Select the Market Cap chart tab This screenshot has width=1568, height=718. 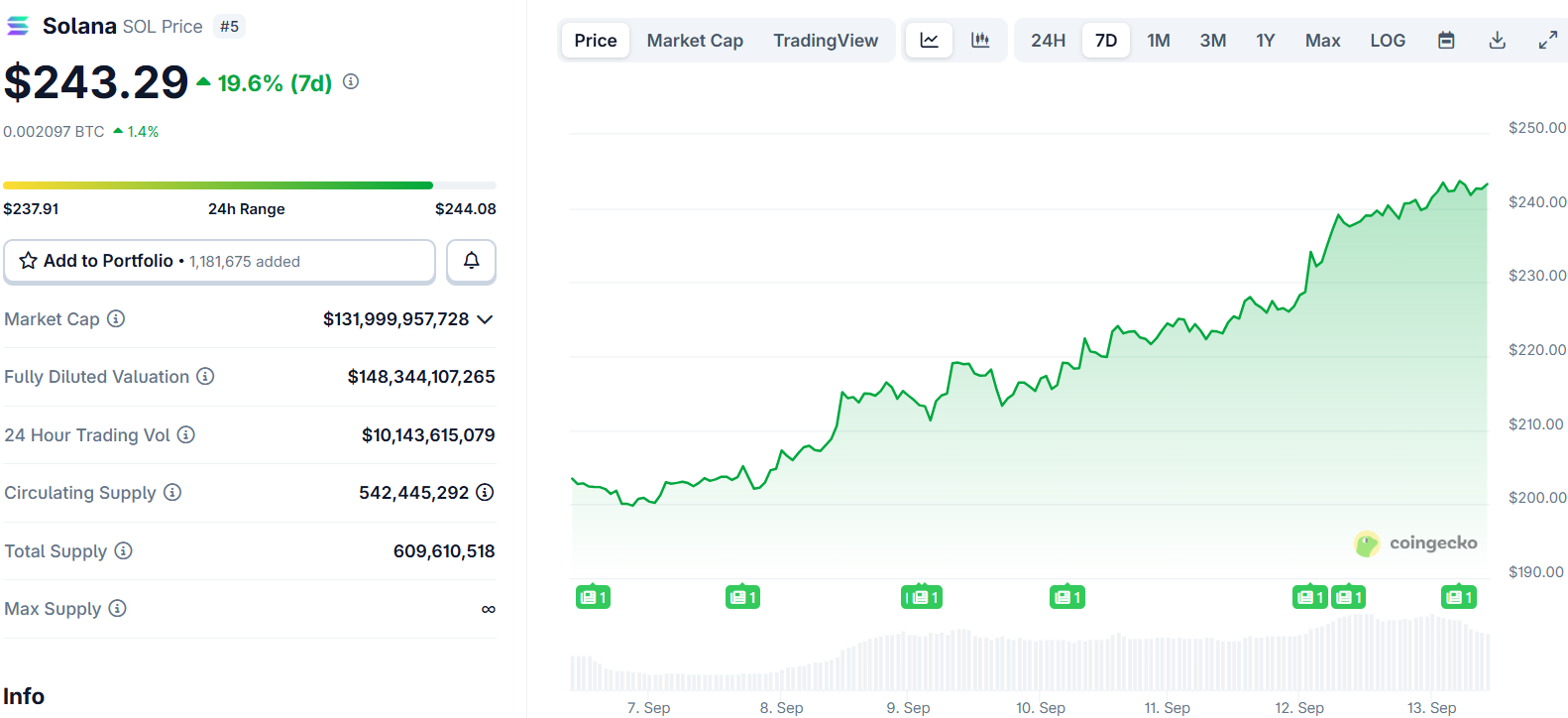tap(695, 41)
